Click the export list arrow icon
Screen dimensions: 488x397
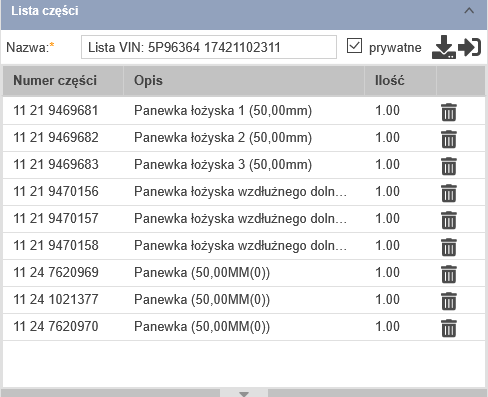coord(470,47)
